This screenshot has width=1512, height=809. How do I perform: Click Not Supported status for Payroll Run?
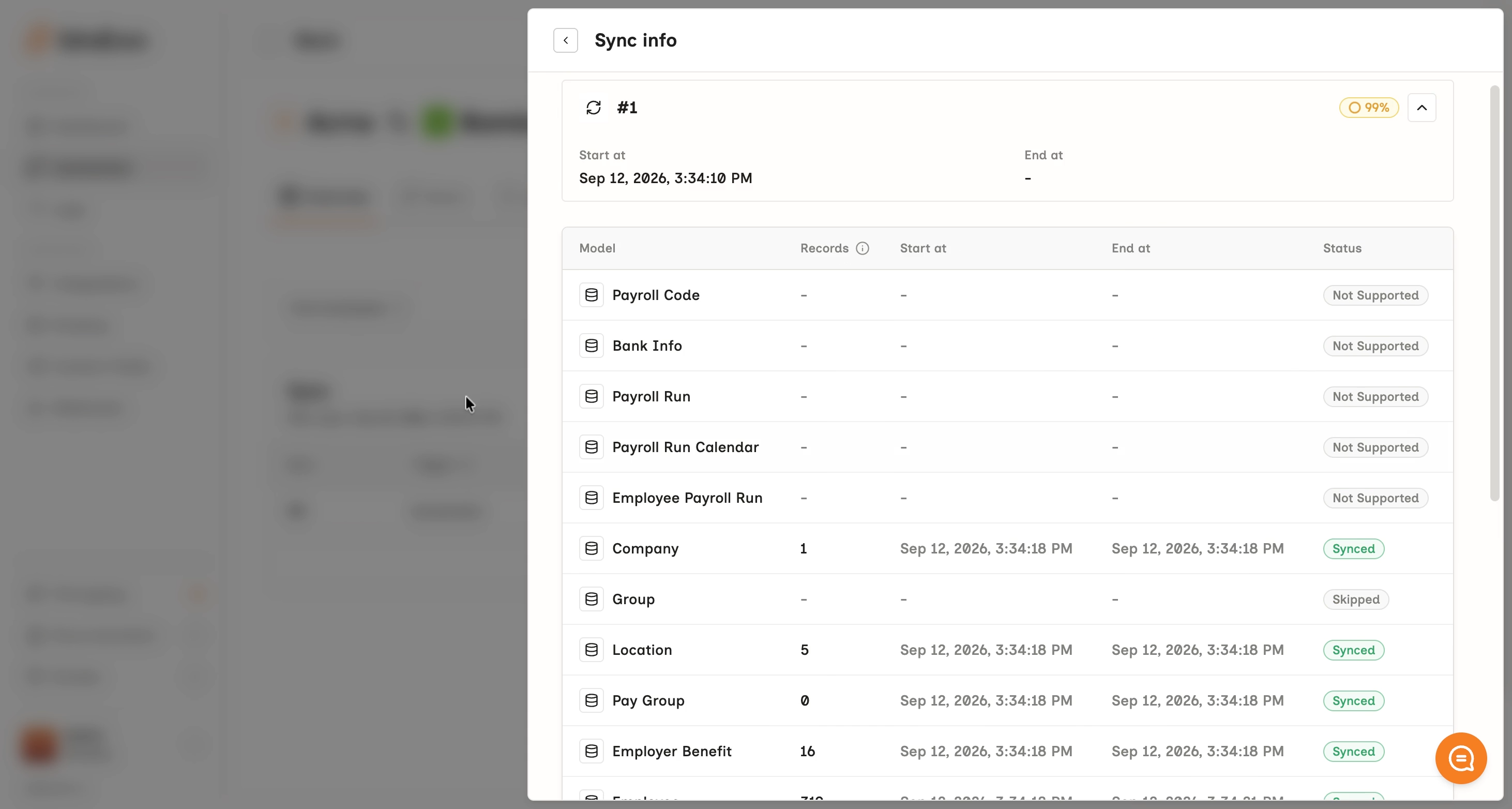point(1375,396)
